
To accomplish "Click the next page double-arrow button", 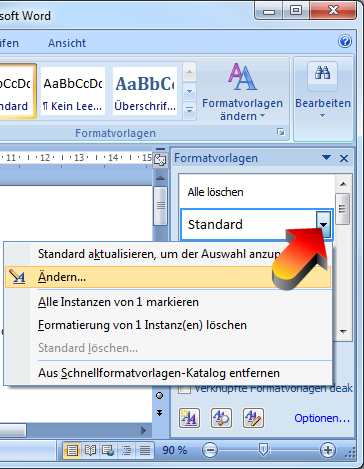I will (x=160, y=413).
